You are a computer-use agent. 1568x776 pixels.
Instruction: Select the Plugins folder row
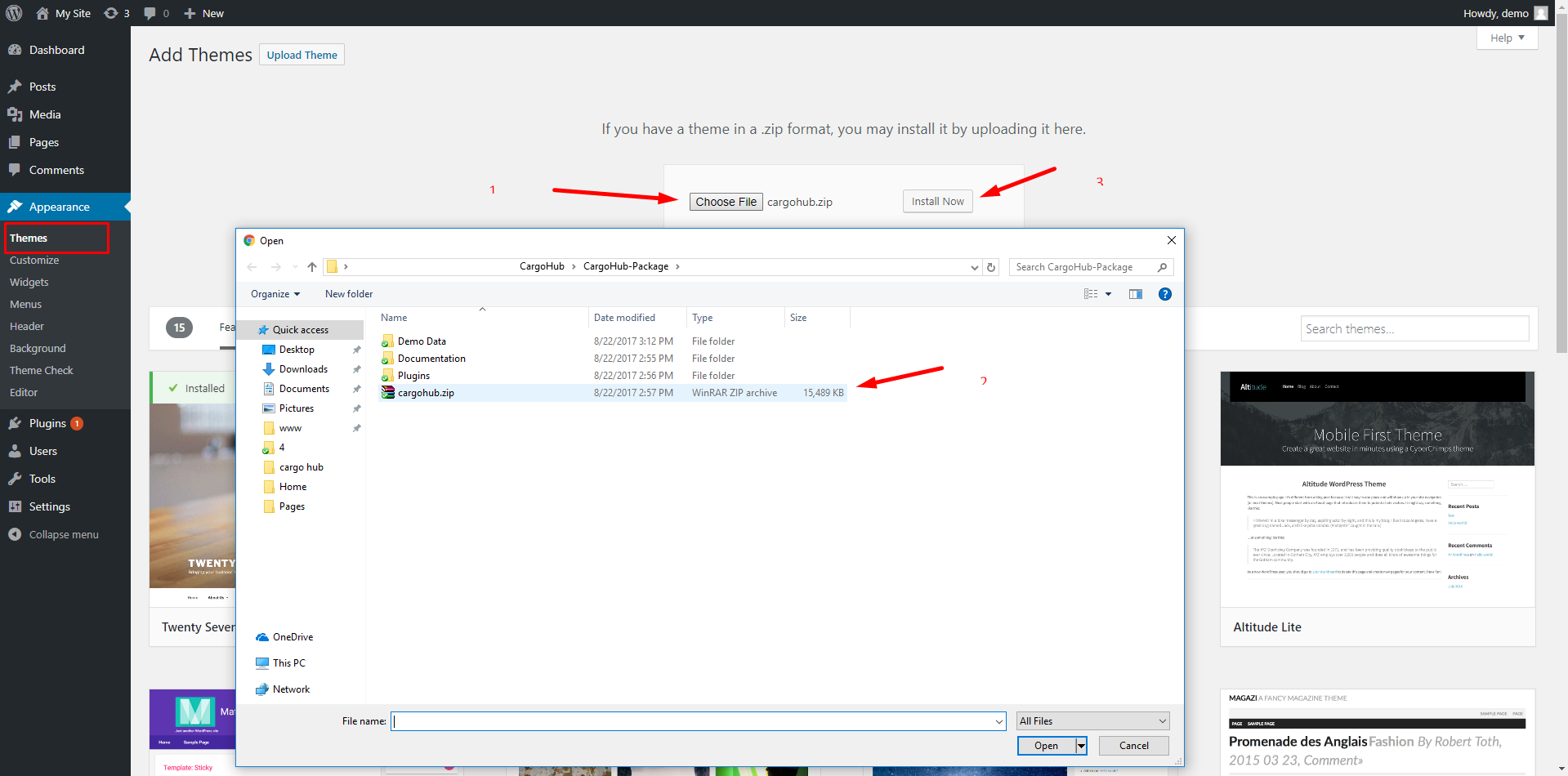click(x=613, y=376)
